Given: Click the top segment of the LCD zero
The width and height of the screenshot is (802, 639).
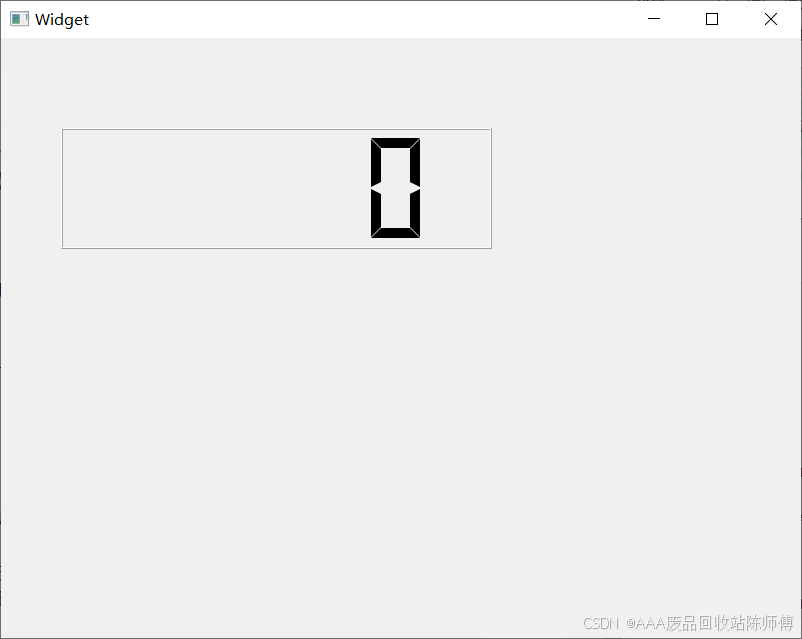Looking at the screenshot, I should click(x=395, y=143).
